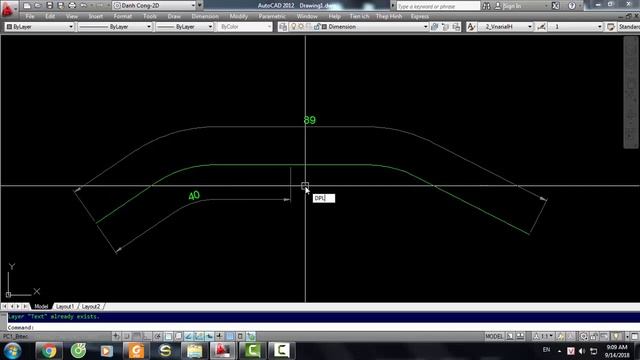Click the New drawing icon in quick access toolbar
Screen dimensions: 640x360
[x=27, y=6]
